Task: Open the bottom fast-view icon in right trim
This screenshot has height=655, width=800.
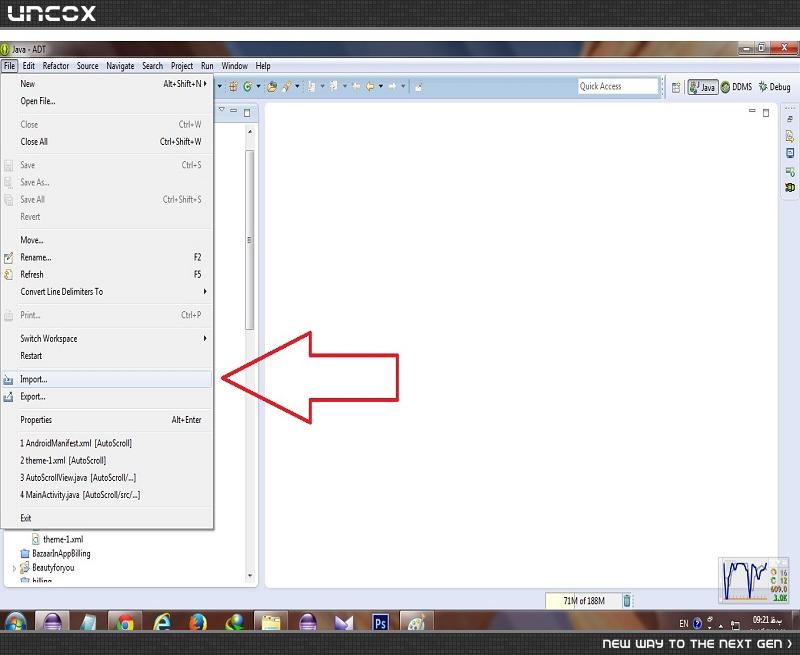Action: coord(790,187)
